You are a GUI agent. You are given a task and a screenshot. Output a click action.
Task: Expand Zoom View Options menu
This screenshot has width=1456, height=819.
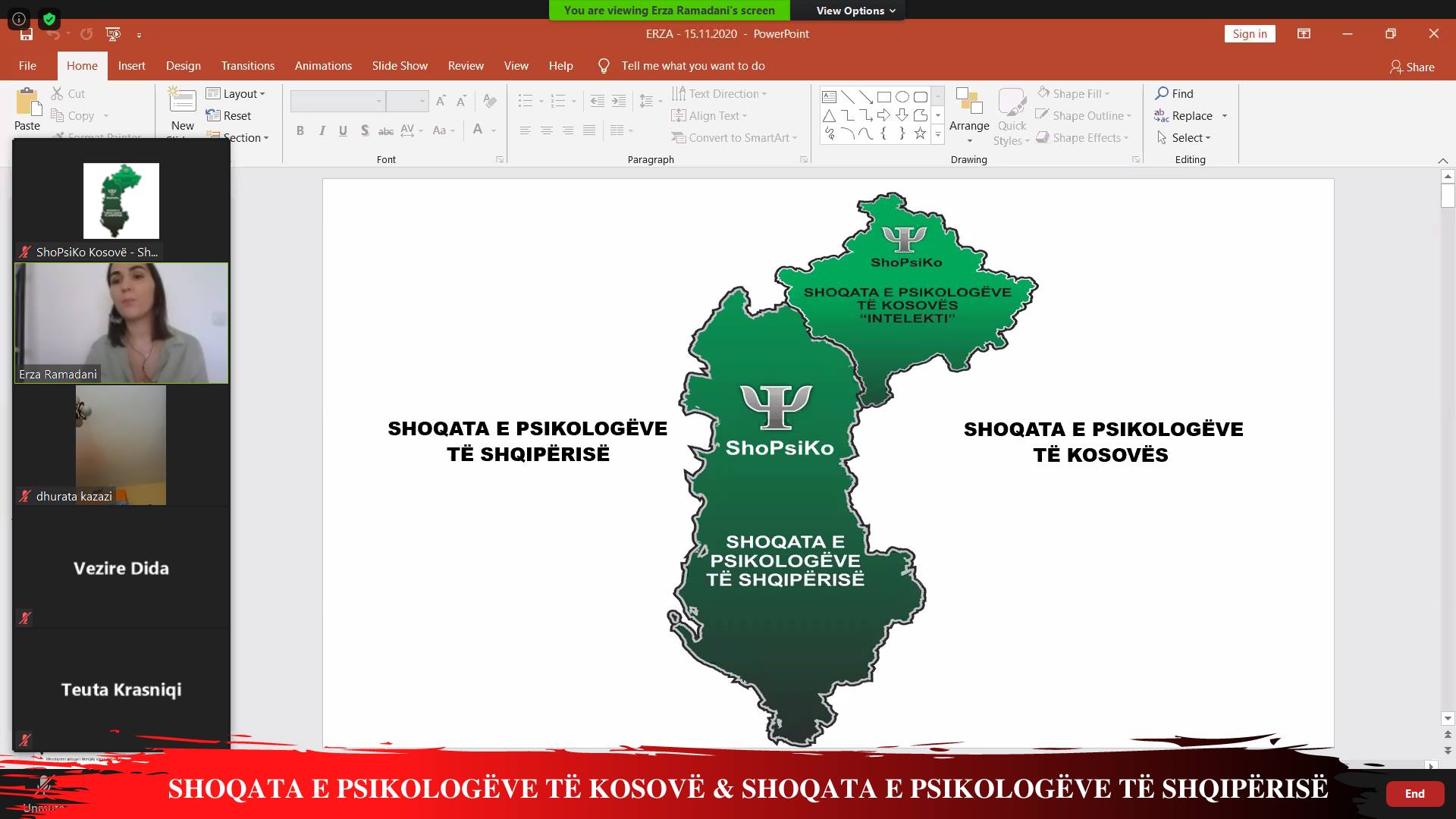[856, 11]
